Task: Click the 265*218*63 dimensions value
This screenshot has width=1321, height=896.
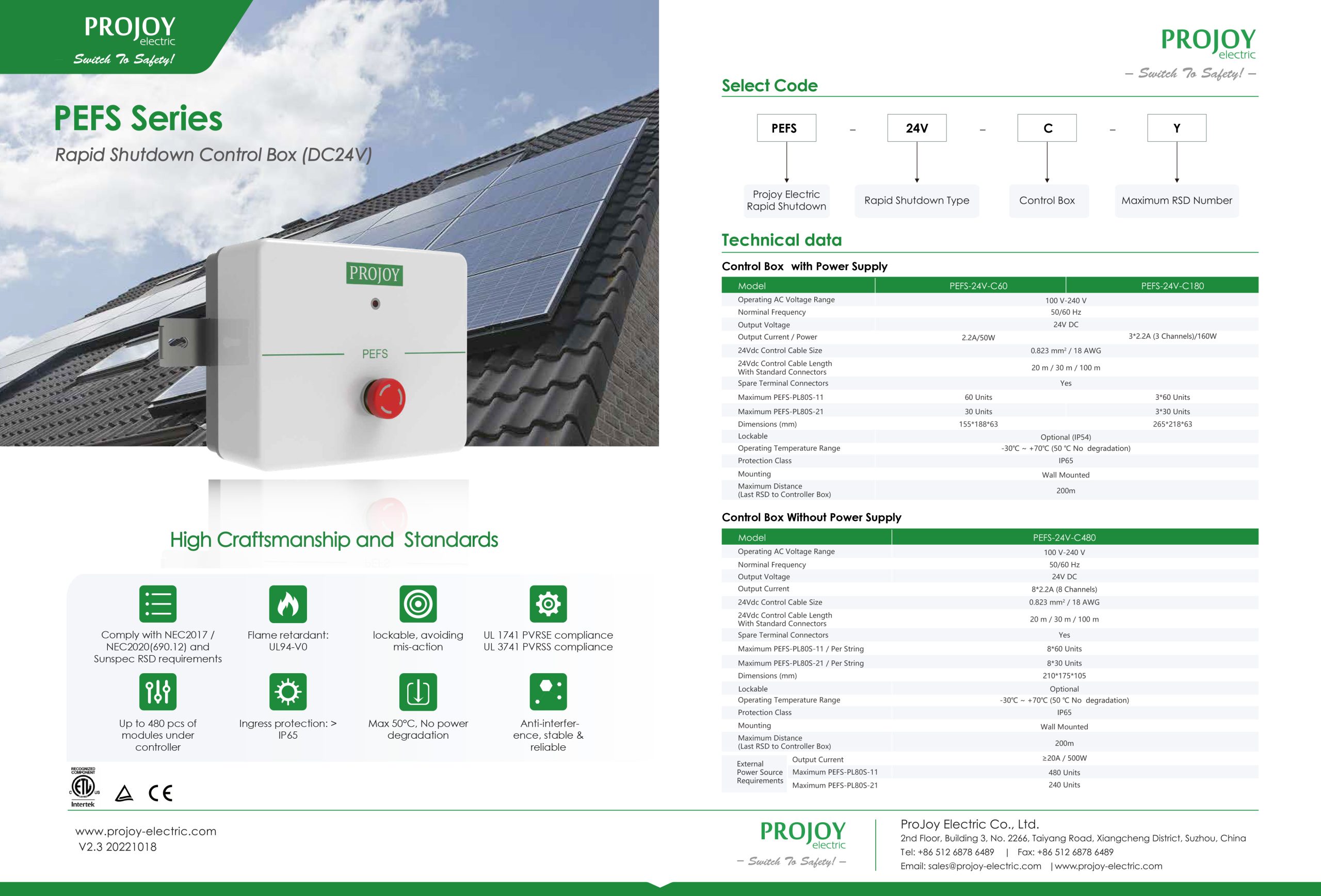Action: (1172, 424)
